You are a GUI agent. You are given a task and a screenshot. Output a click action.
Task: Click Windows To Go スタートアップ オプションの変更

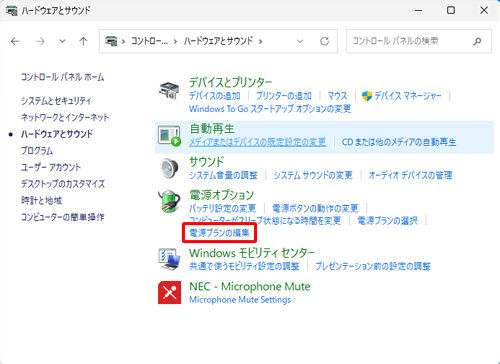point(270,109)
